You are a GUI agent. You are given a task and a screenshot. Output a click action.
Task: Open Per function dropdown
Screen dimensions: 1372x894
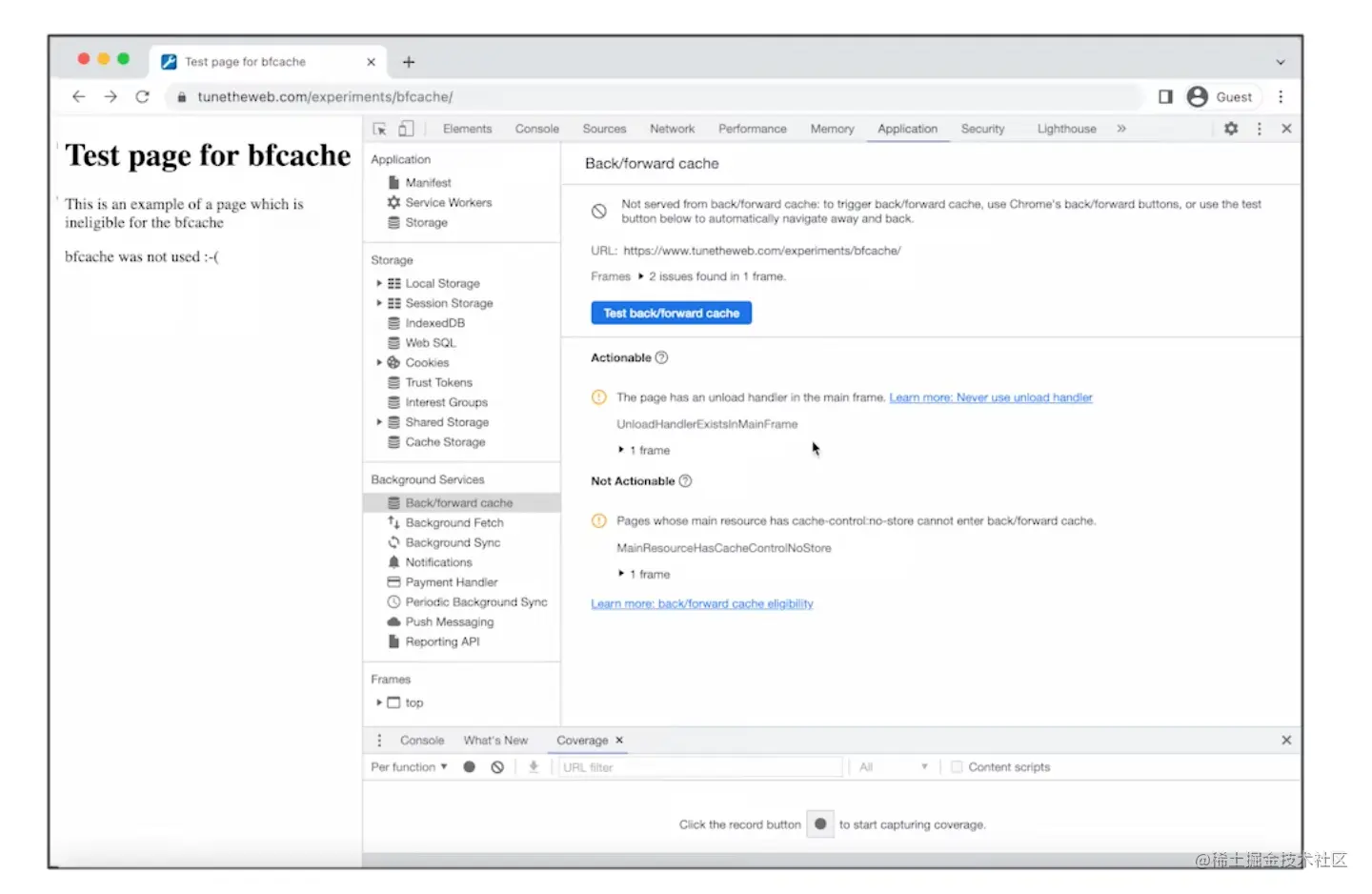[409, 767]
